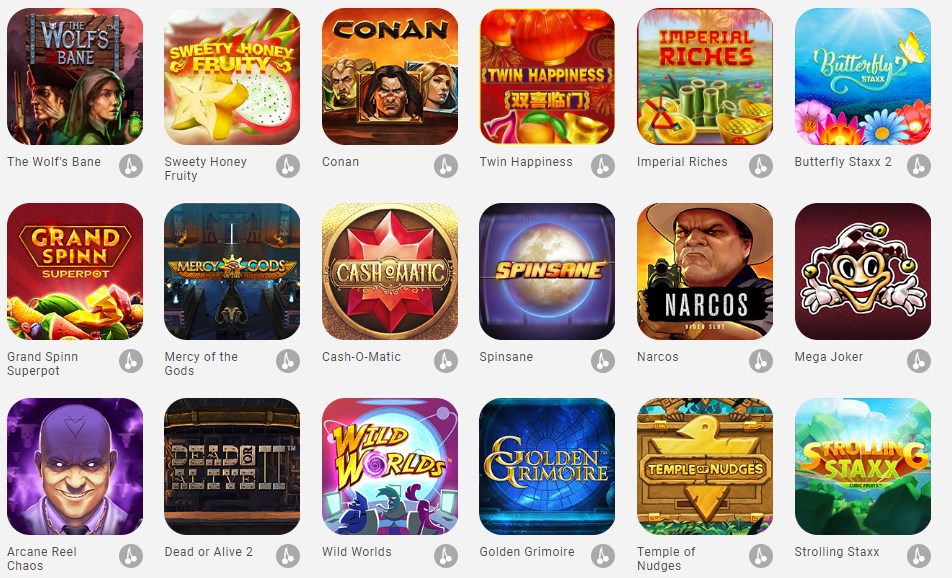
Task: Click the cherry icon next to Conan
Action: tap(446, 166)
